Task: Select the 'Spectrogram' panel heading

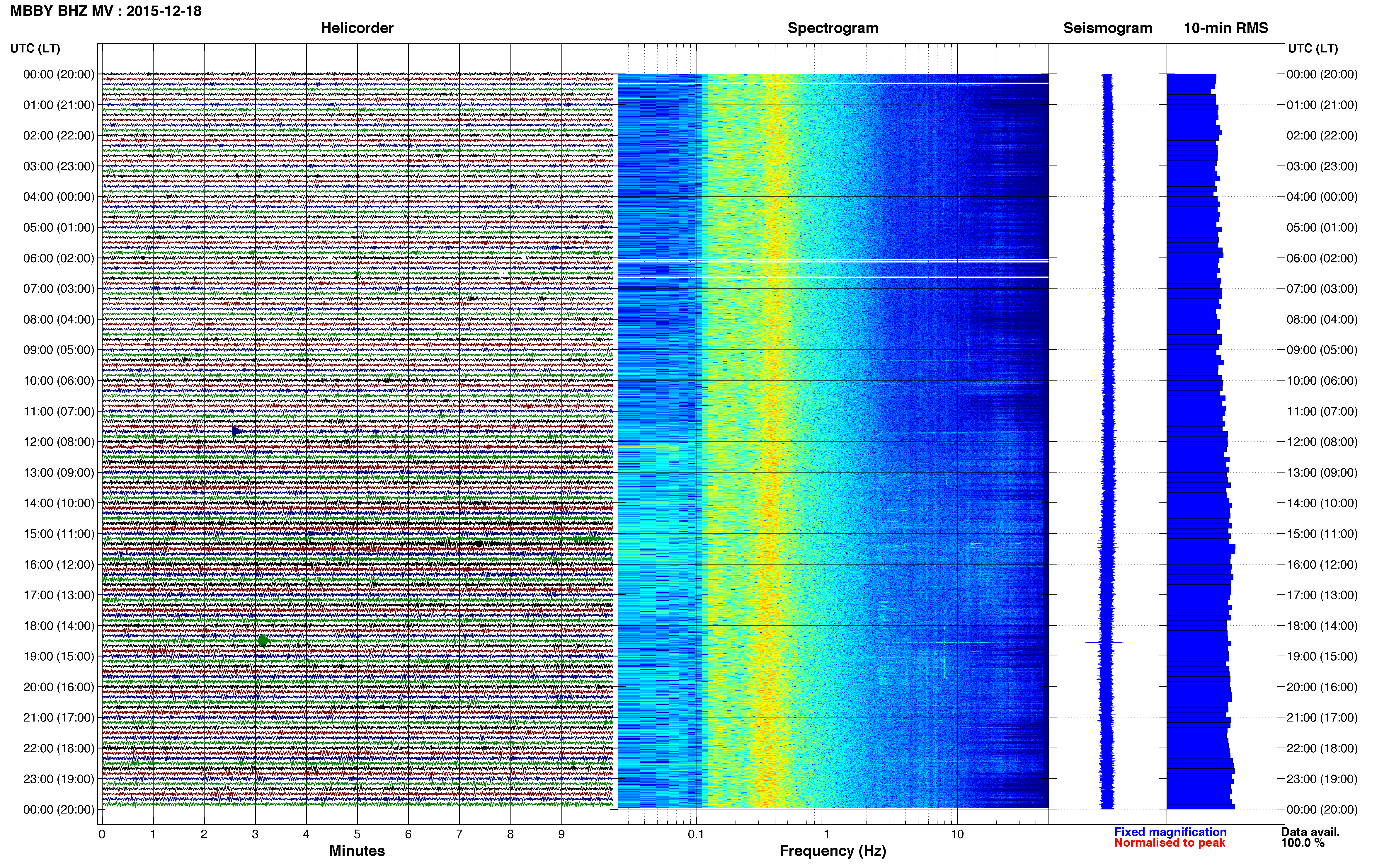Action: 833,28
